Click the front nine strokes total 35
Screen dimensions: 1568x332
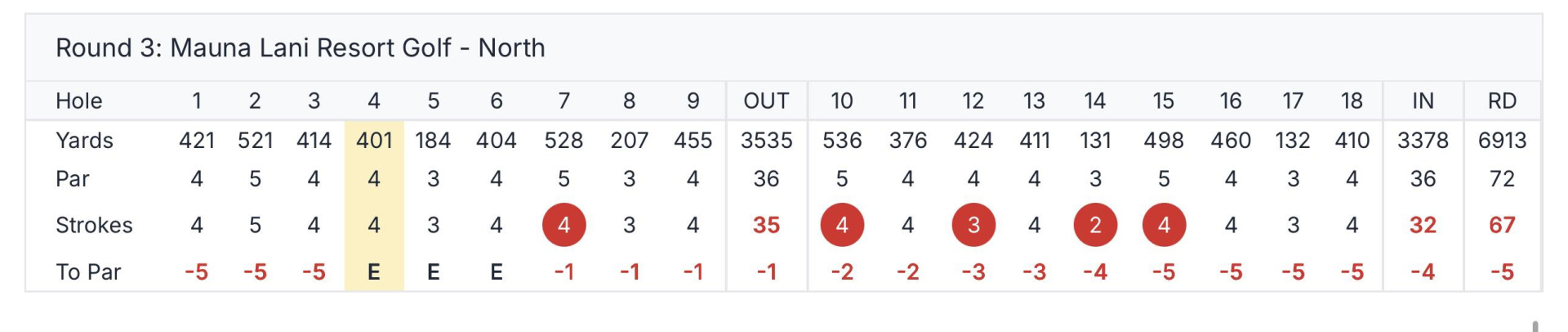point(766,225)
